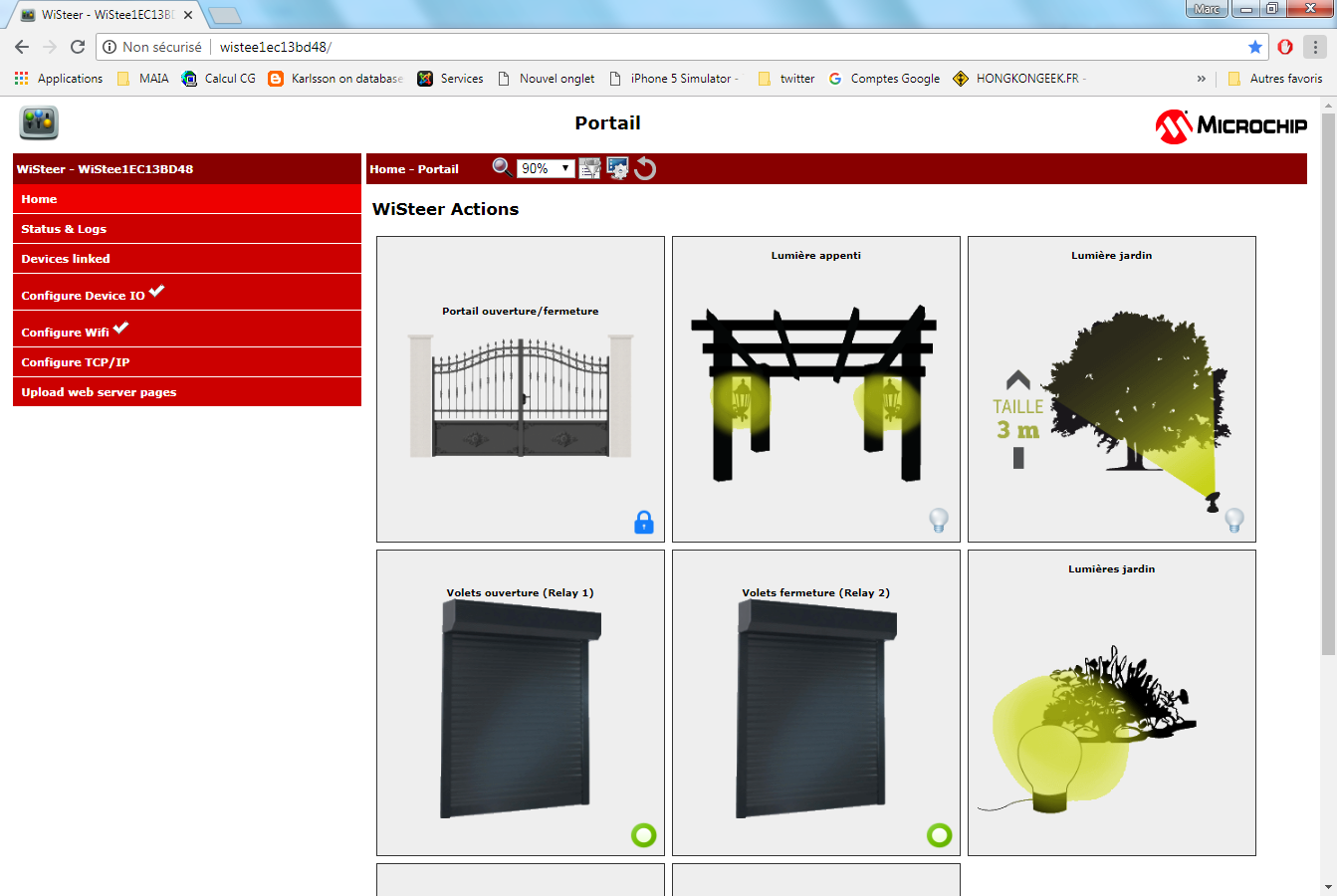
Task: Toggle the blue lock on Portail tile
Action: point(644,522)
